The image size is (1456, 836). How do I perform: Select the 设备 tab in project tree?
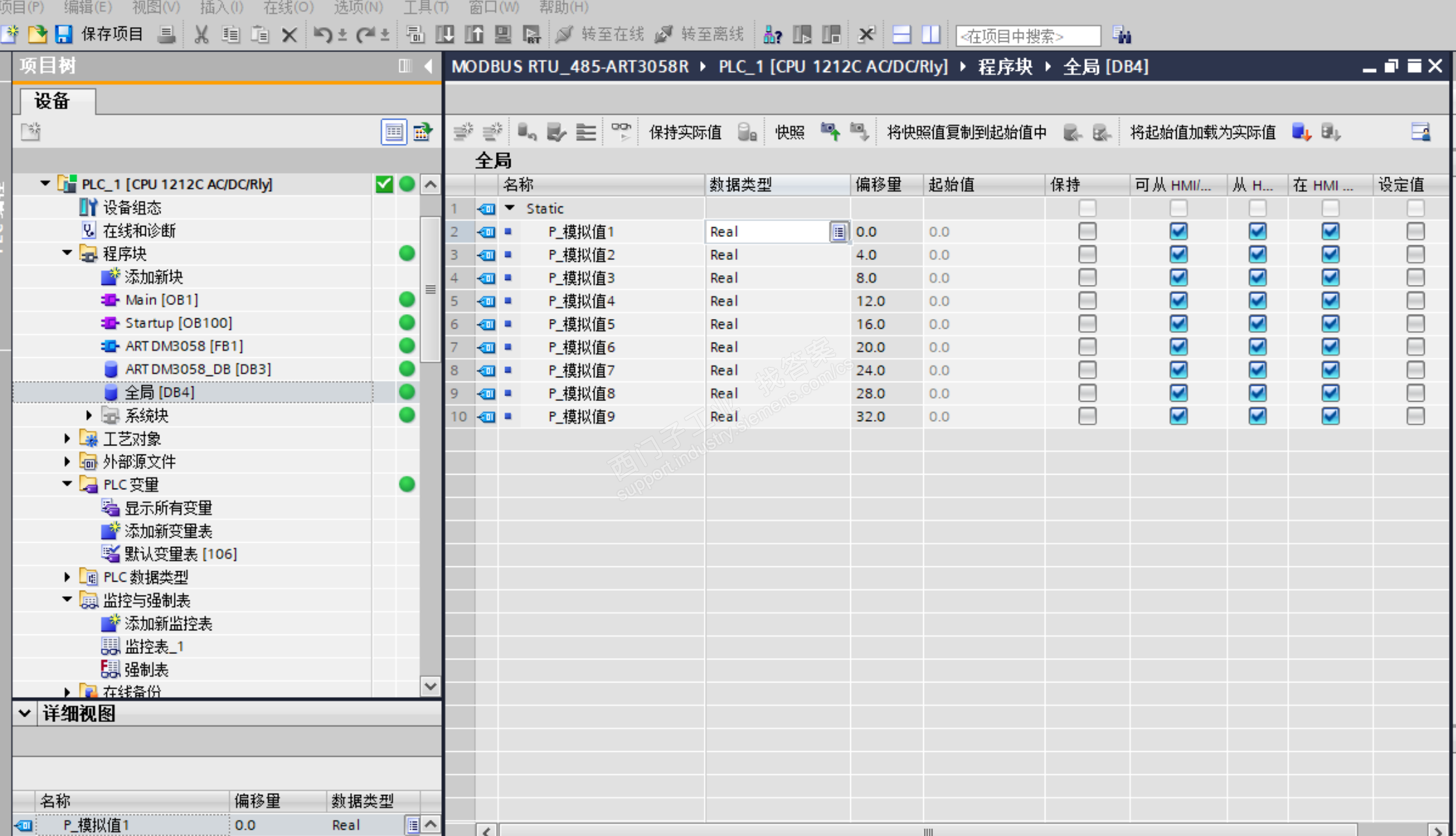(x=53, y=101)
